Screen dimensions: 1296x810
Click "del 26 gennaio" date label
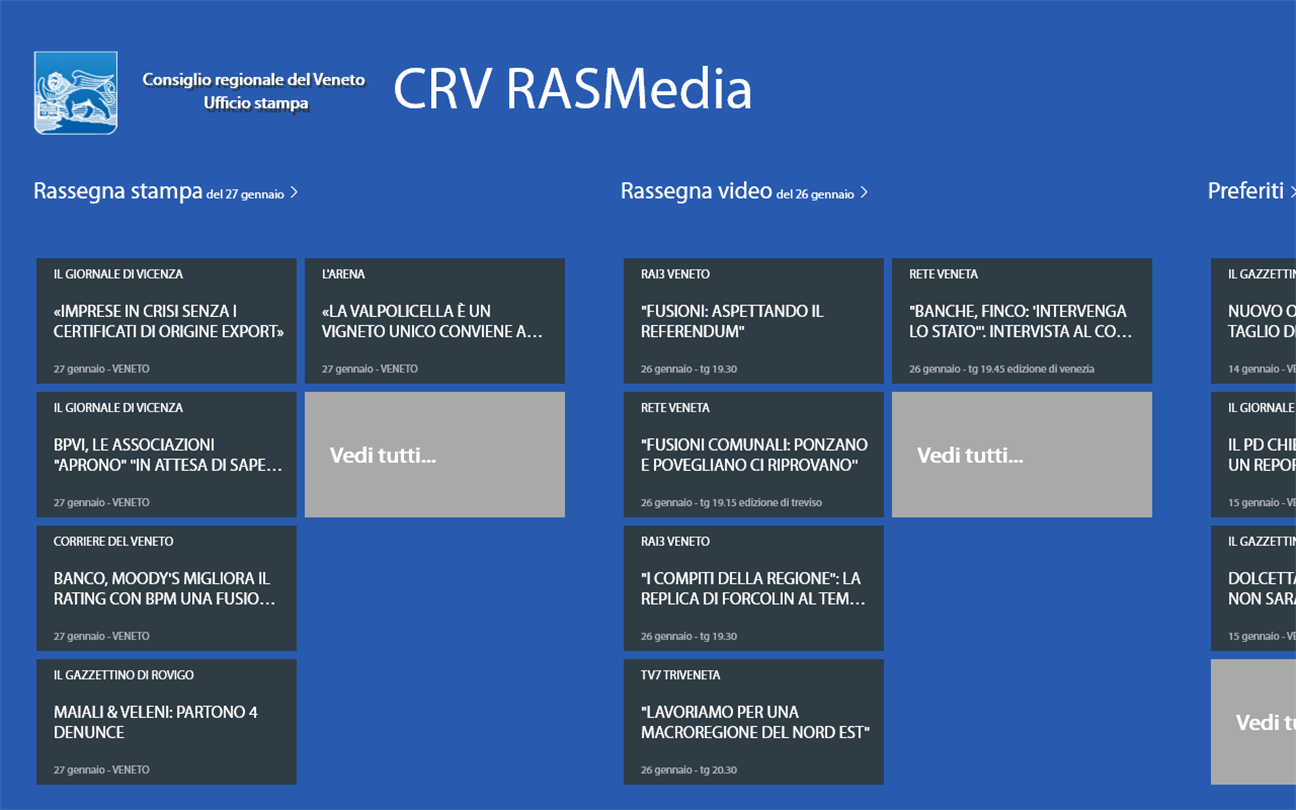tap(815, 194)
